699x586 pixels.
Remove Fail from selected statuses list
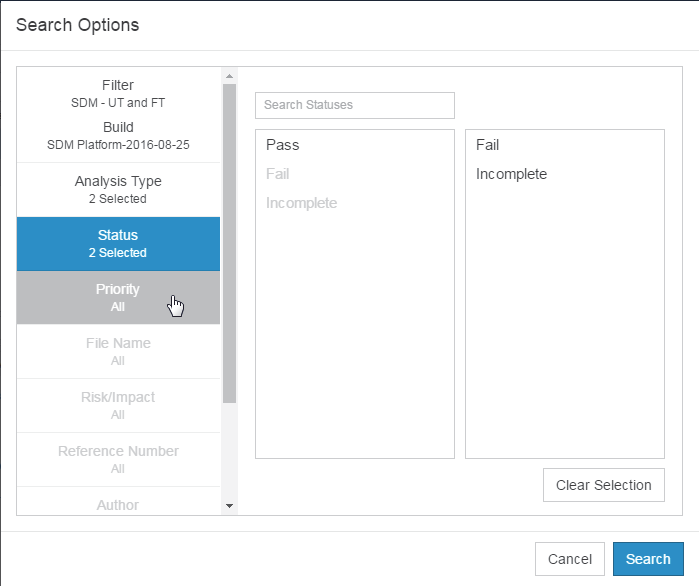[487, 145]
